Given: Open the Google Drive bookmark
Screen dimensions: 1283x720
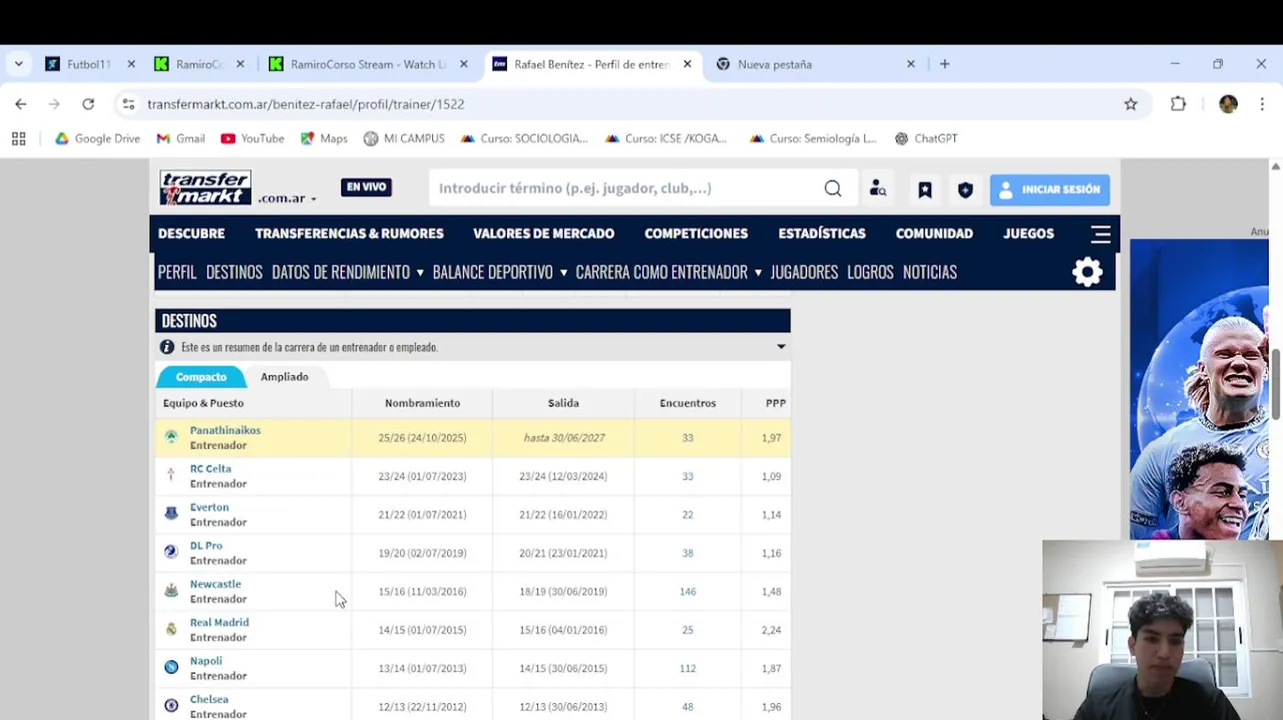Looking at the screenshot, I should [97, 139].
